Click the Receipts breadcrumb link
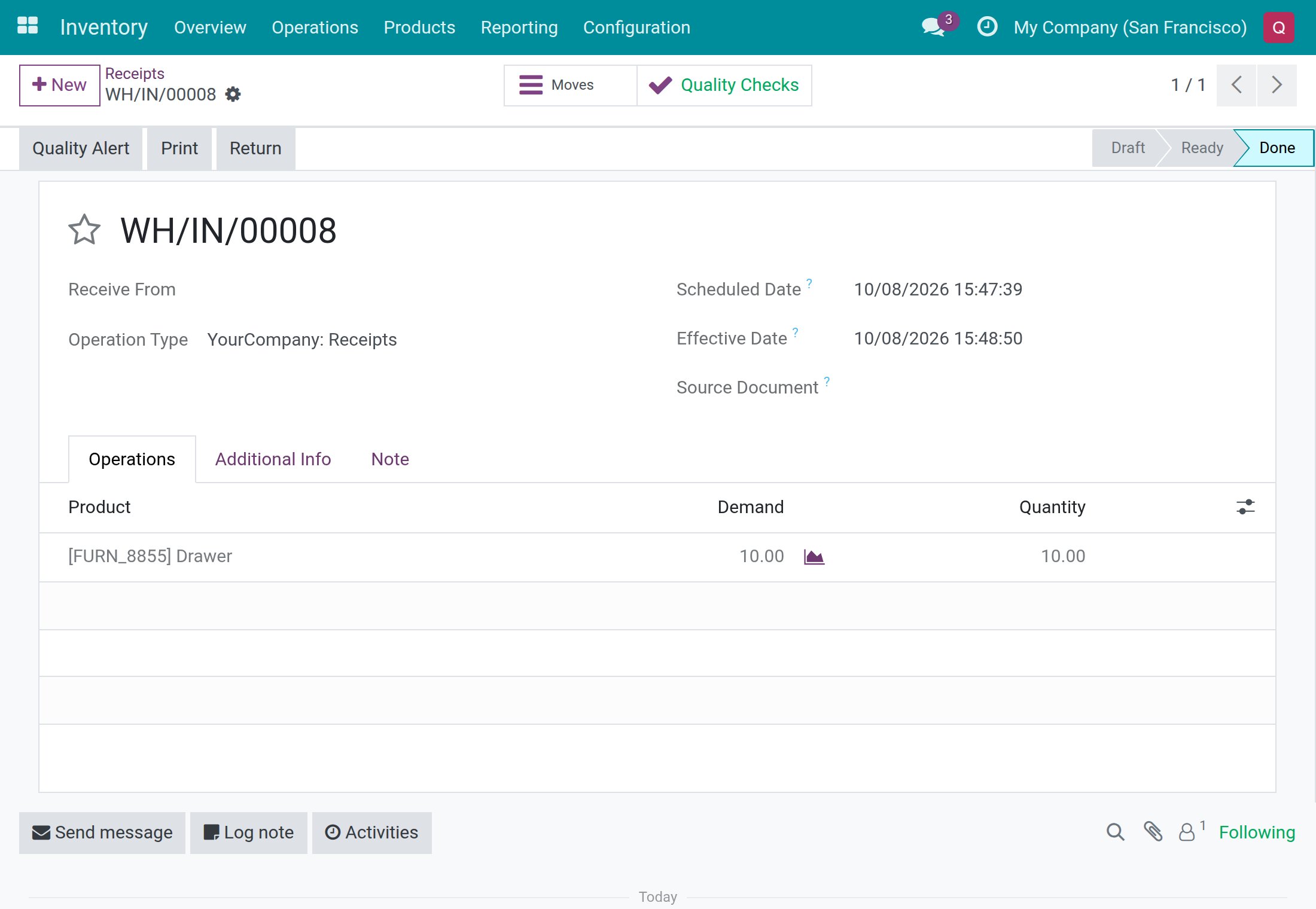The height and width of the screenshot is (909, 1316). tap(135, 74)
